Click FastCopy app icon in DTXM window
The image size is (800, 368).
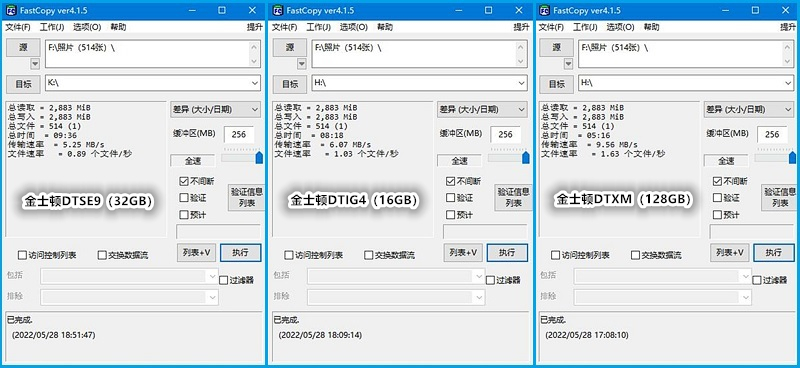click(x=544, y=10)
